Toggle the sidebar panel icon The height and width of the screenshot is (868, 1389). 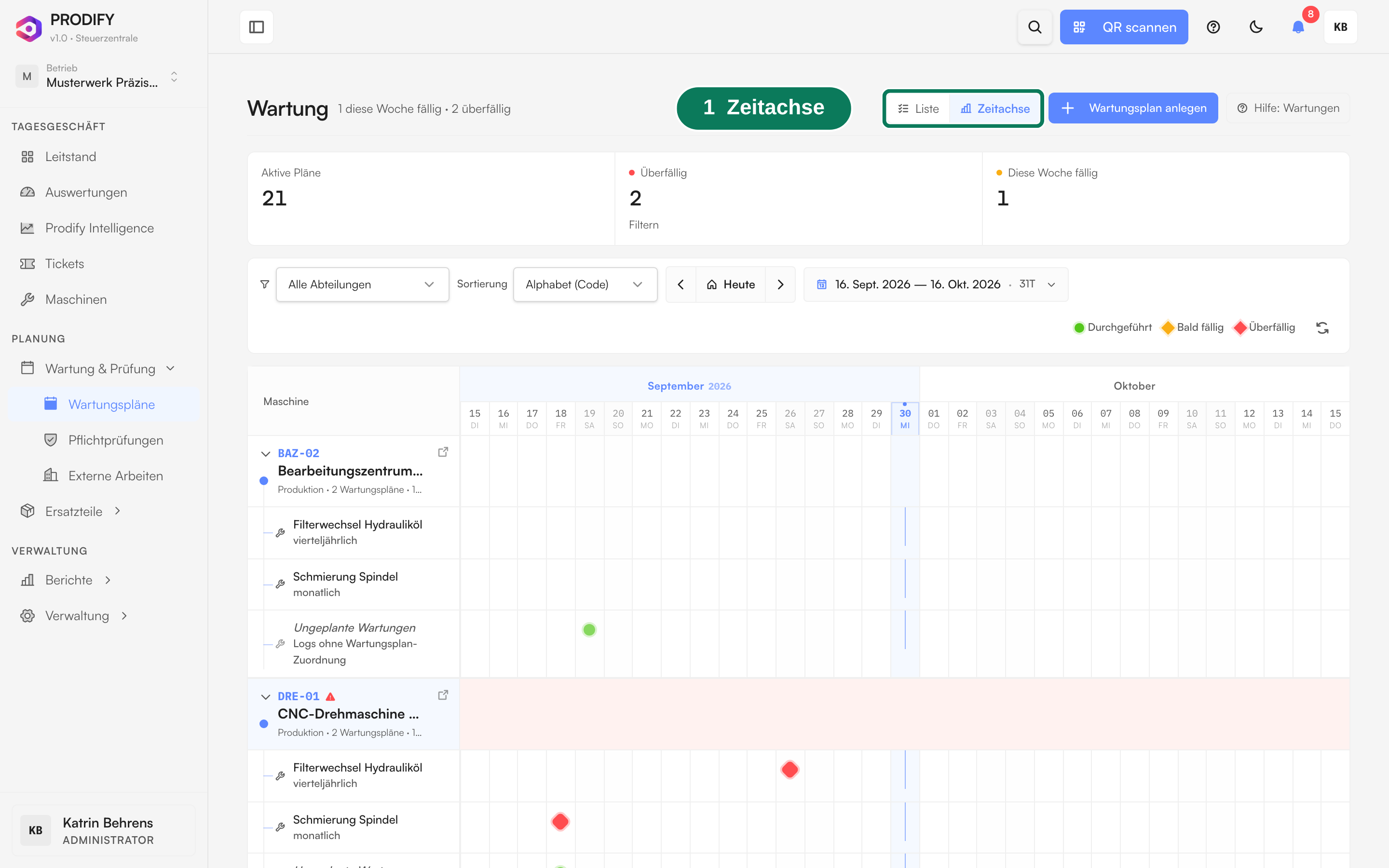(x=256, y=27)
